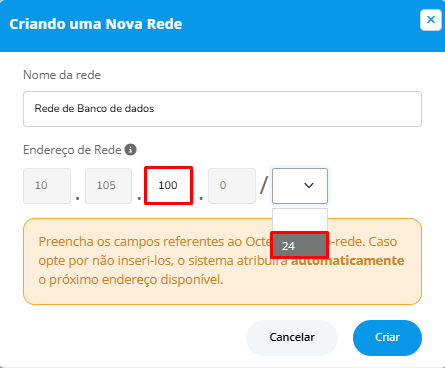Screen dimensions: 445x368
Task: Click the third octet field showing 100
Action: tap(168, 185)
